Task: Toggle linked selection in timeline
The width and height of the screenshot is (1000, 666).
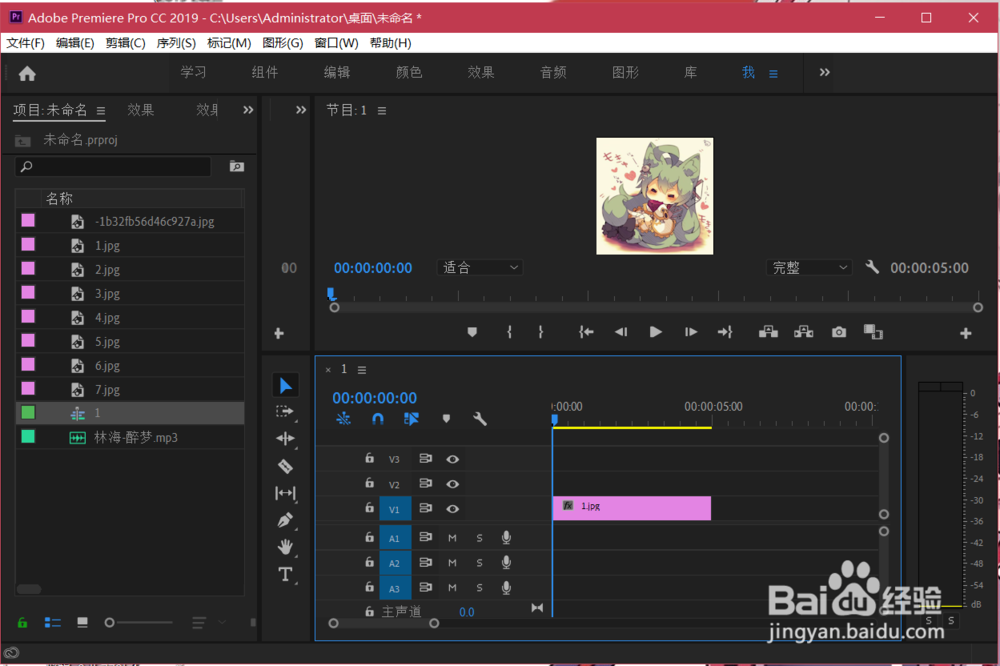Action: (411, 419)
